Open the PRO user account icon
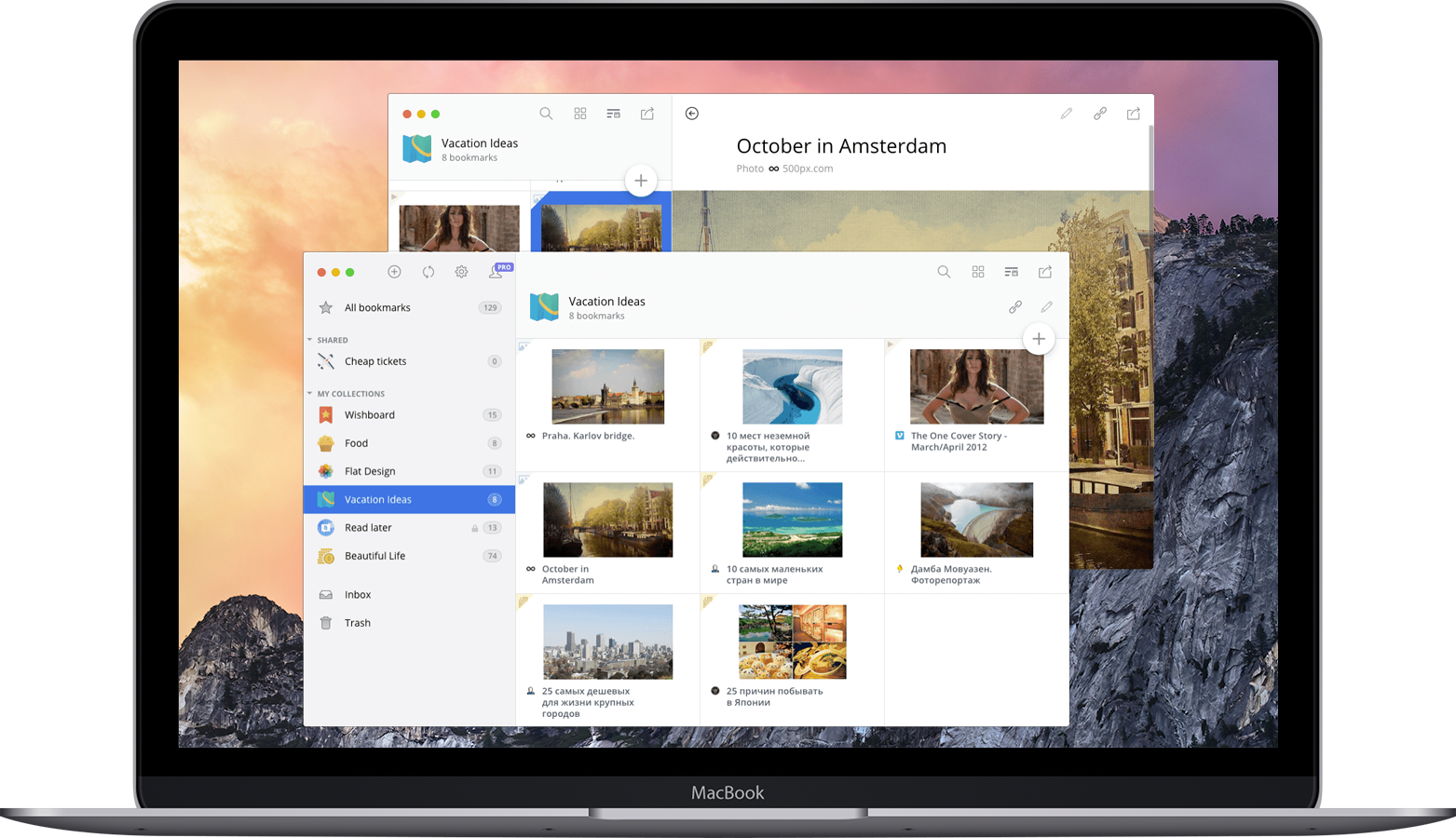 [497, 272]
